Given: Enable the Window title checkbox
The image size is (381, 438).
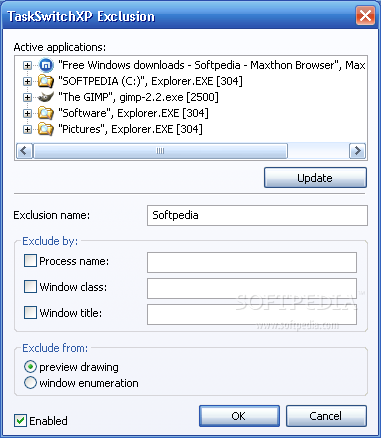Looking at the screenshot, I should click(30, 313).
